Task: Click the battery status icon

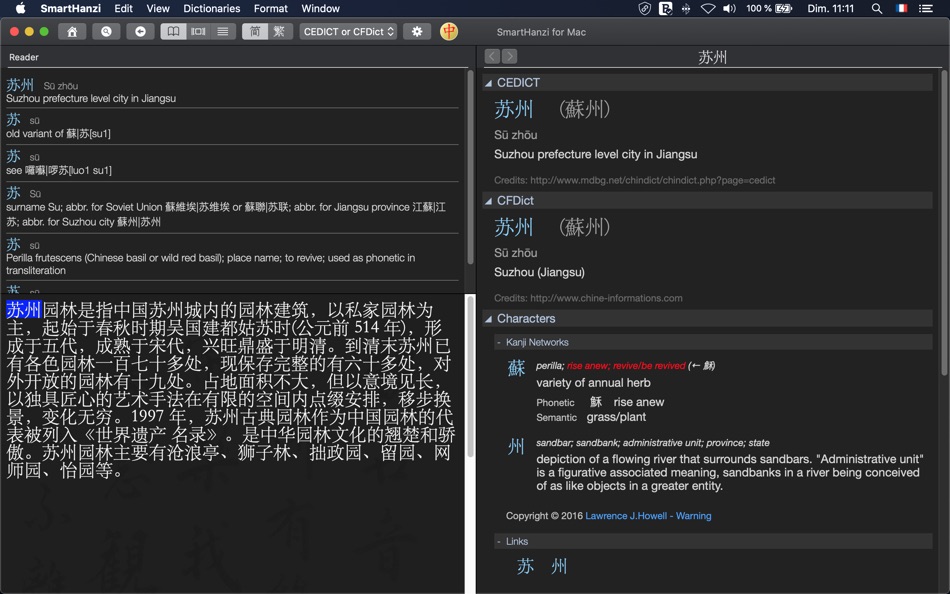Action: pyautogui.click(x=784, y=8)
